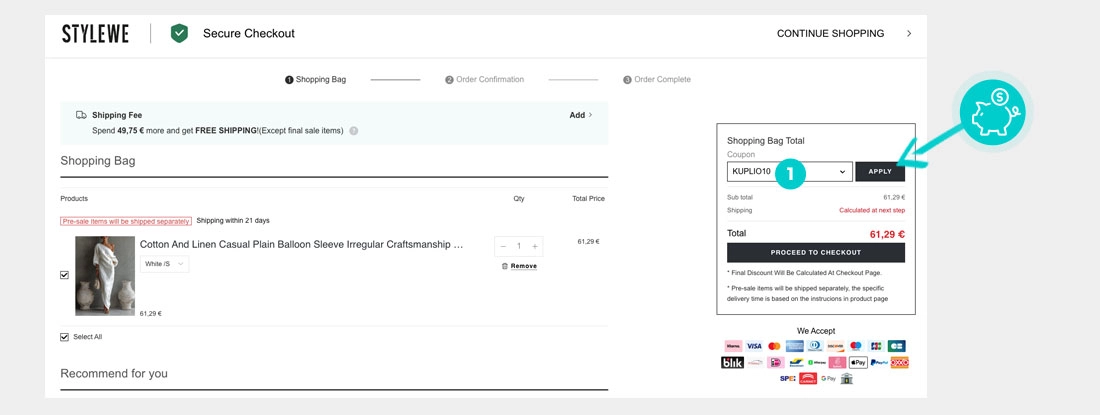Viewport: 1100px width, 415px height.
Task: Click the Visa payment icon
Action: pyautogui.click(x=754, y=346)
